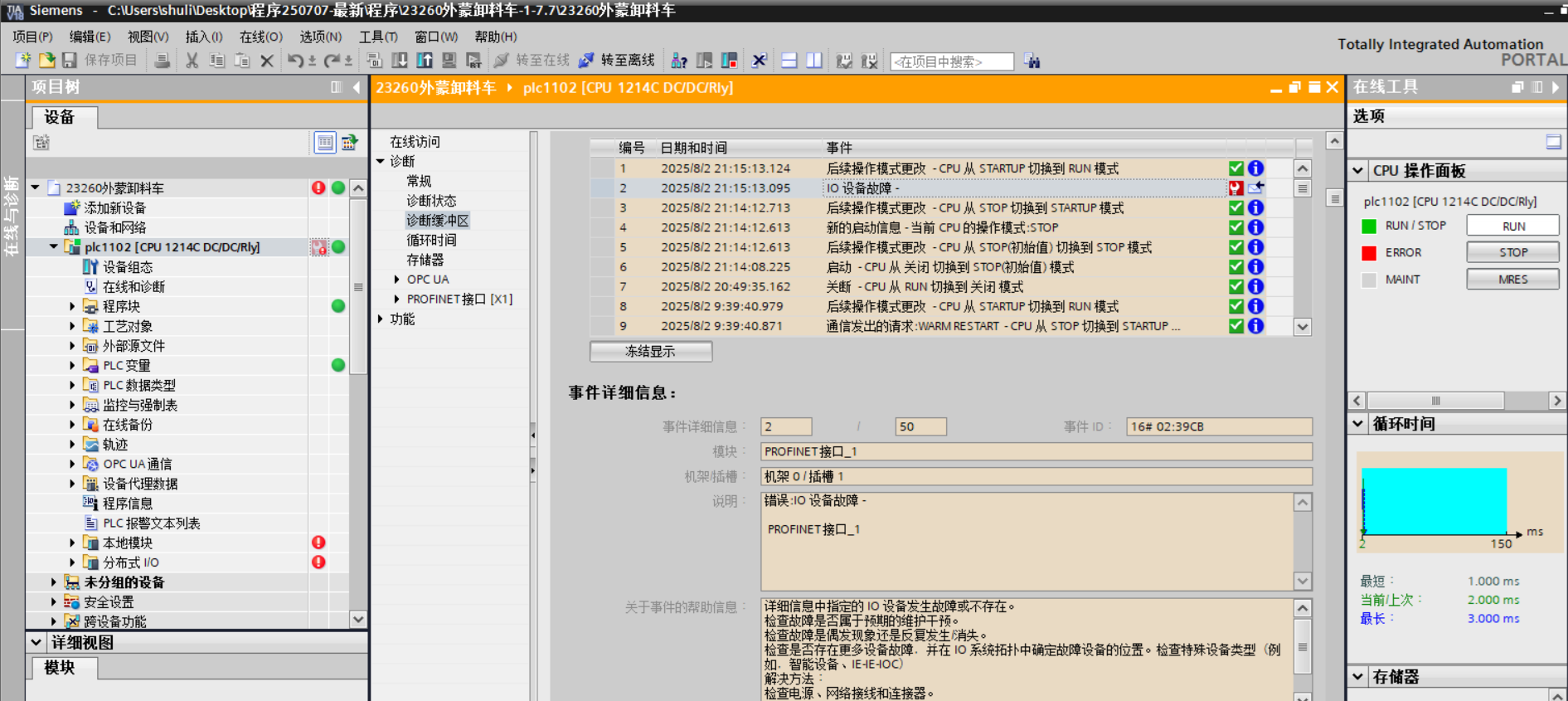Toggle 在线工具 panel auto-collapse arrow
Image resolution: width=1568 pixels, height=701 pixels.
click(1556, 87)
